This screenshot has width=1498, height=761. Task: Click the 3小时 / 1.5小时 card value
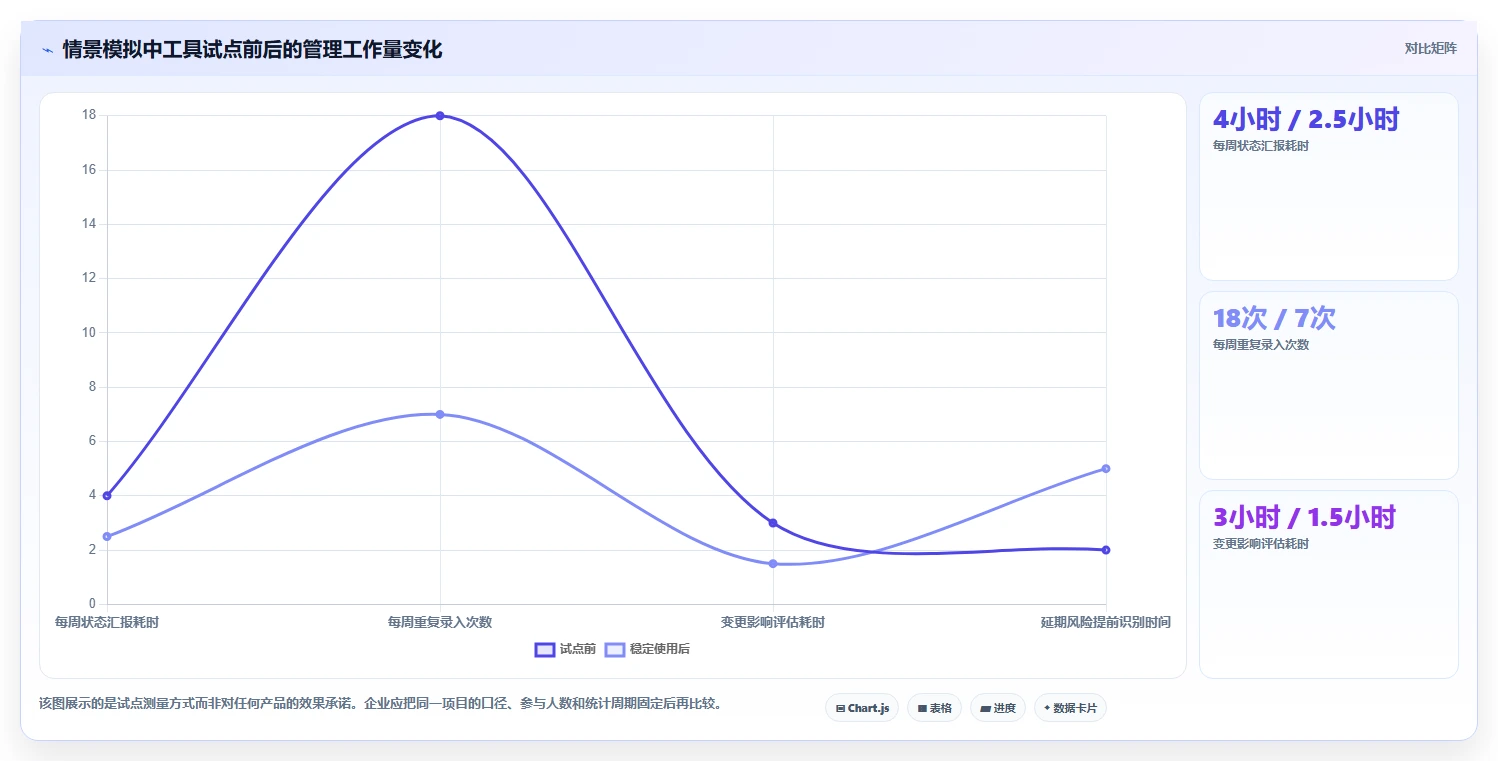[1304, 517]
